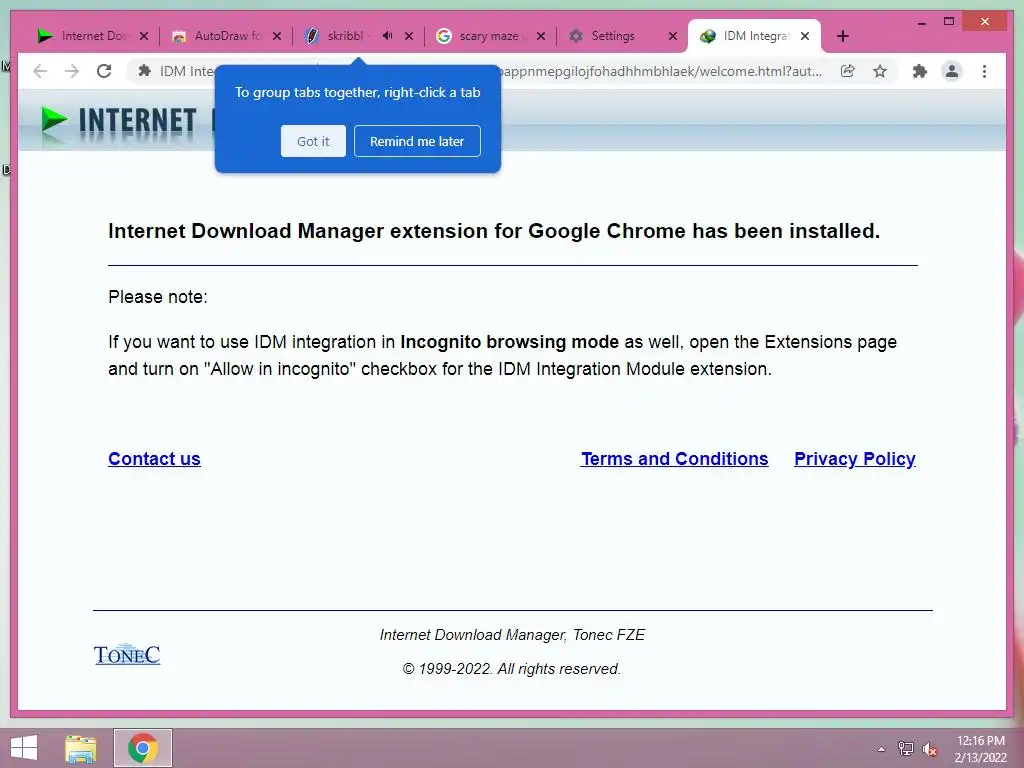Click the address bar URL text
Screen dimensions: 1024x768
659,71
